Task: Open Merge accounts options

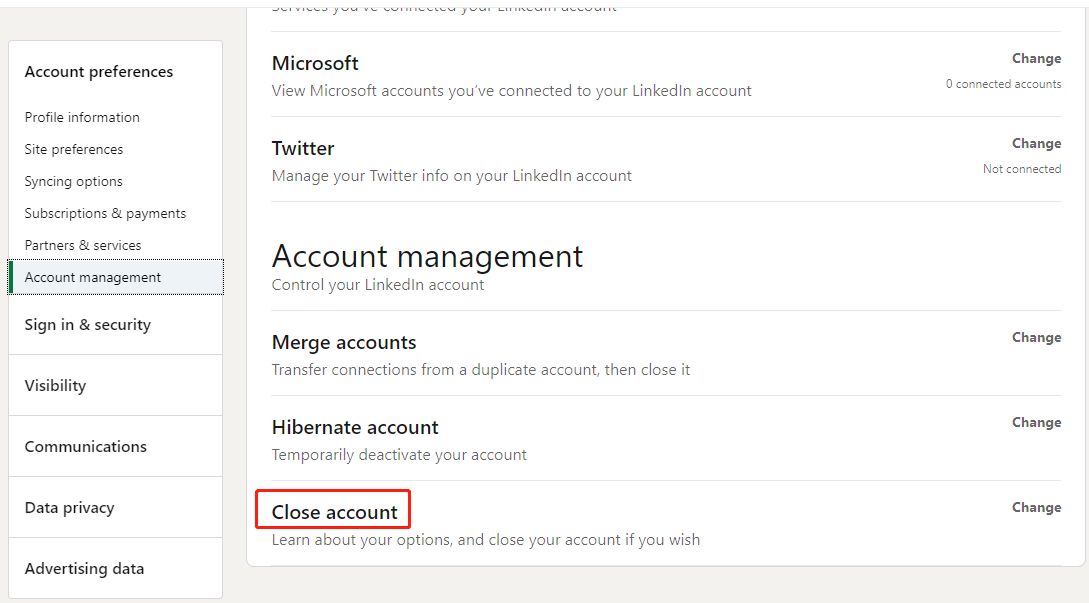Action: pyautogui.click(x=1036, y=337)
